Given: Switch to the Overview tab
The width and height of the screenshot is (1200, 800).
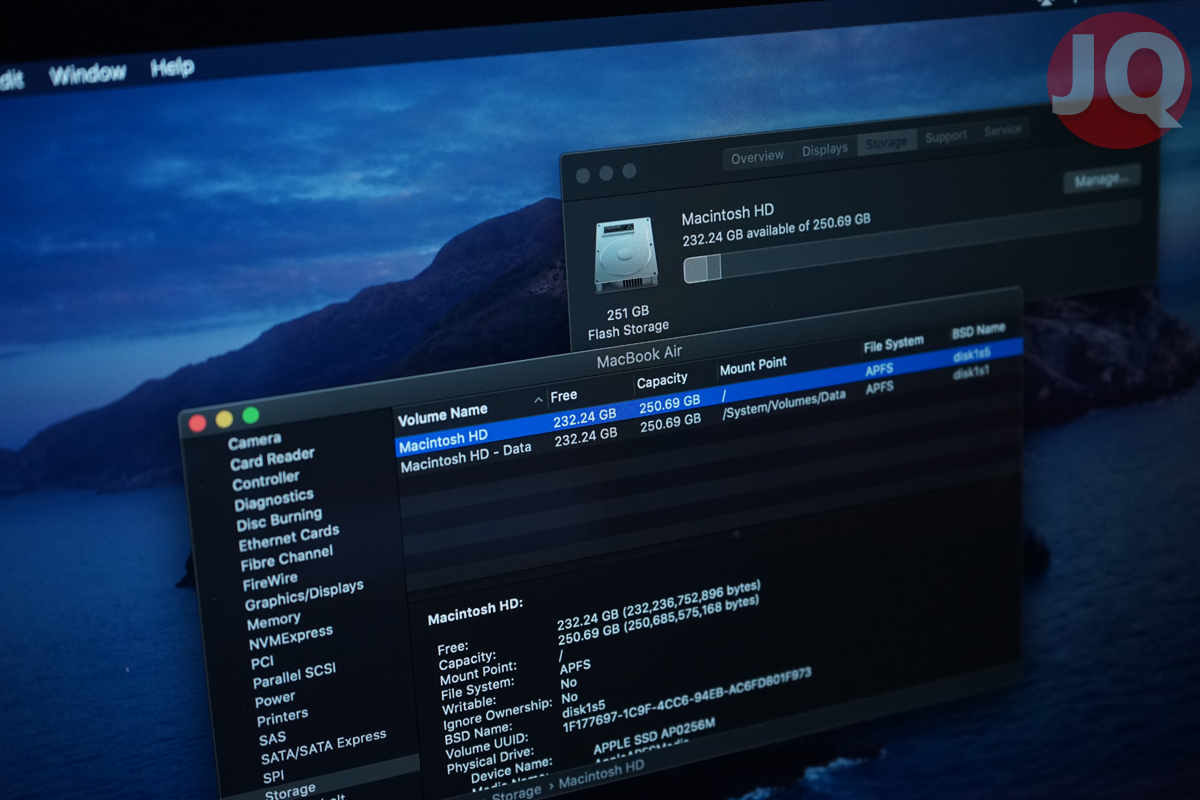Looking at the screenshot, I should (x=757, y=157).
